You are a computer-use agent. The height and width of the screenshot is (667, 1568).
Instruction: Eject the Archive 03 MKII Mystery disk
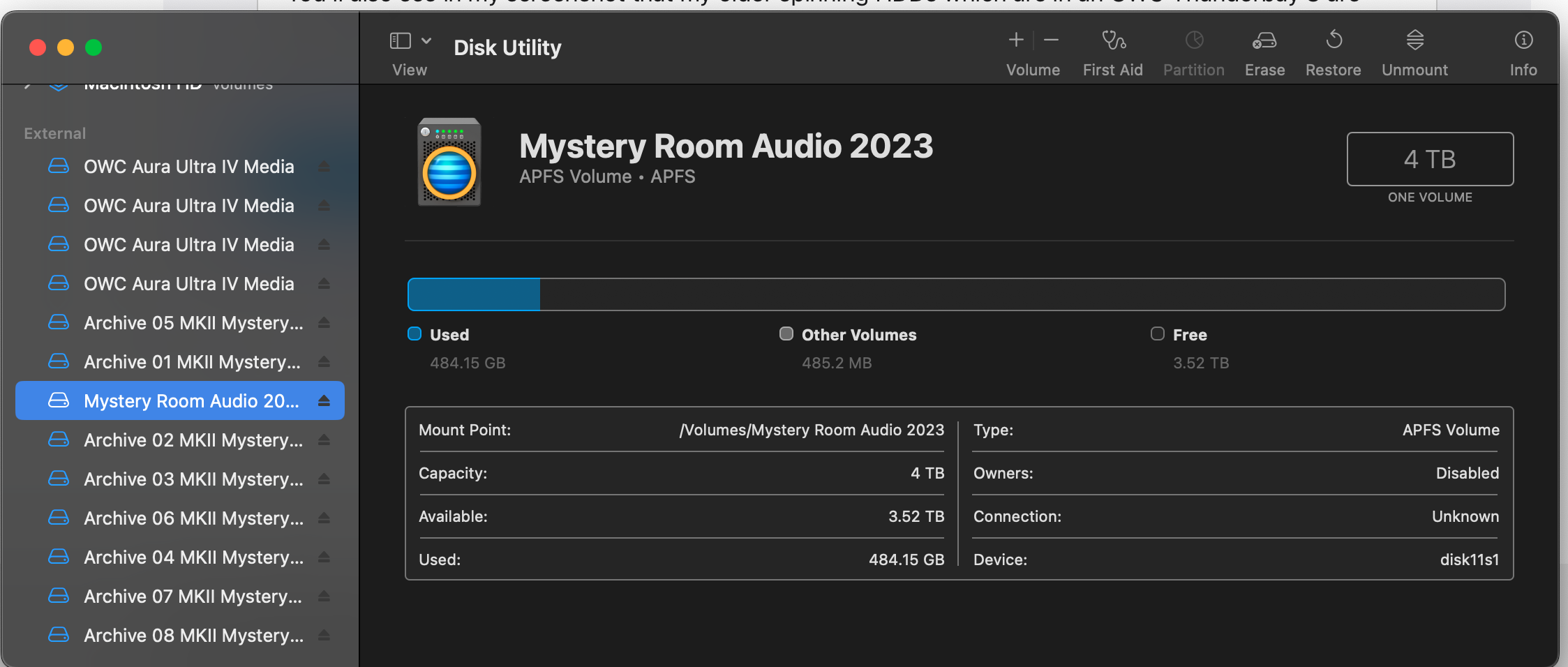324,479
